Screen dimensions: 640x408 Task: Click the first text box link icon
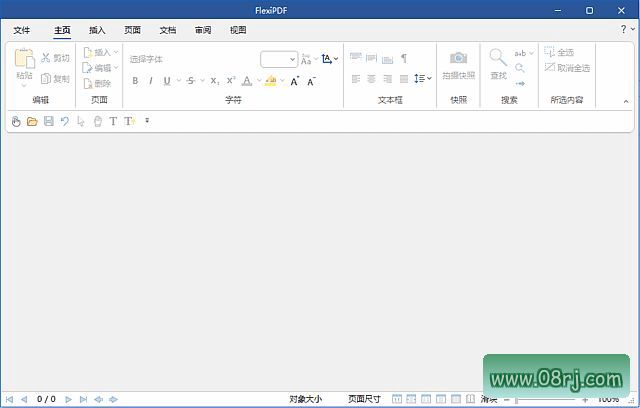[x=356, y=58]
